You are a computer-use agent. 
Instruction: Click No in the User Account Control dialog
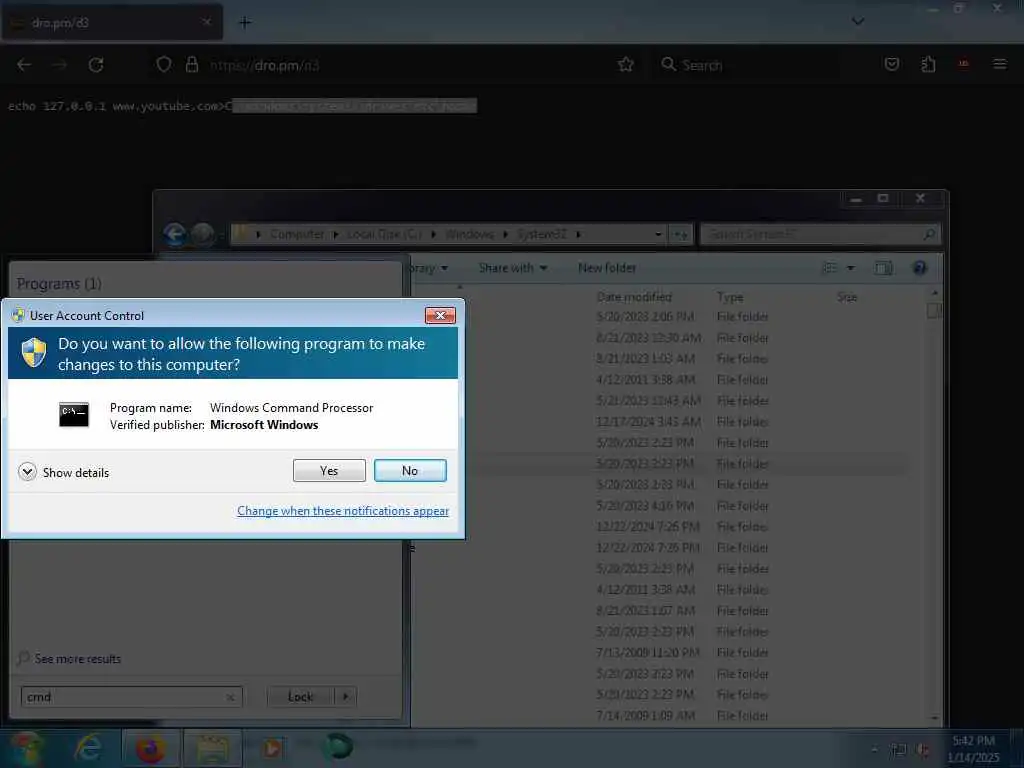tap(410, 470)
